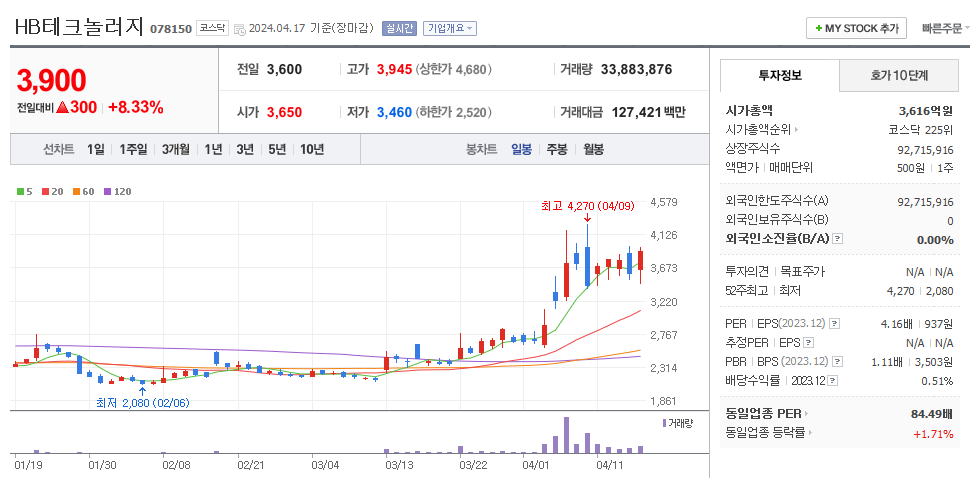Click the stock code 078150
This screenshot has height=478, width=976.
tap(171, 29)
